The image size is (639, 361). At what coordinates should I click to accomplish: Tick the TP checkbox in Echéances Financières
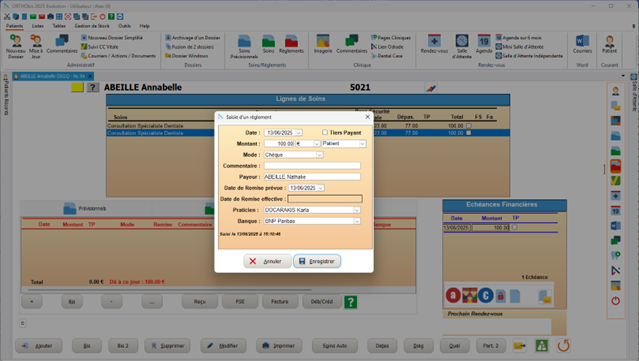click(515, 227)
